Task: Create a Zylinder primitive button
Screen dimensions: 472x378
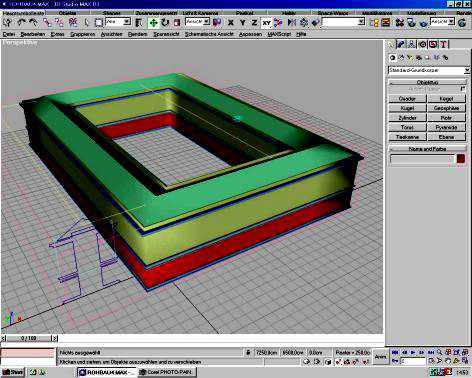Action: tap(407, 118)
